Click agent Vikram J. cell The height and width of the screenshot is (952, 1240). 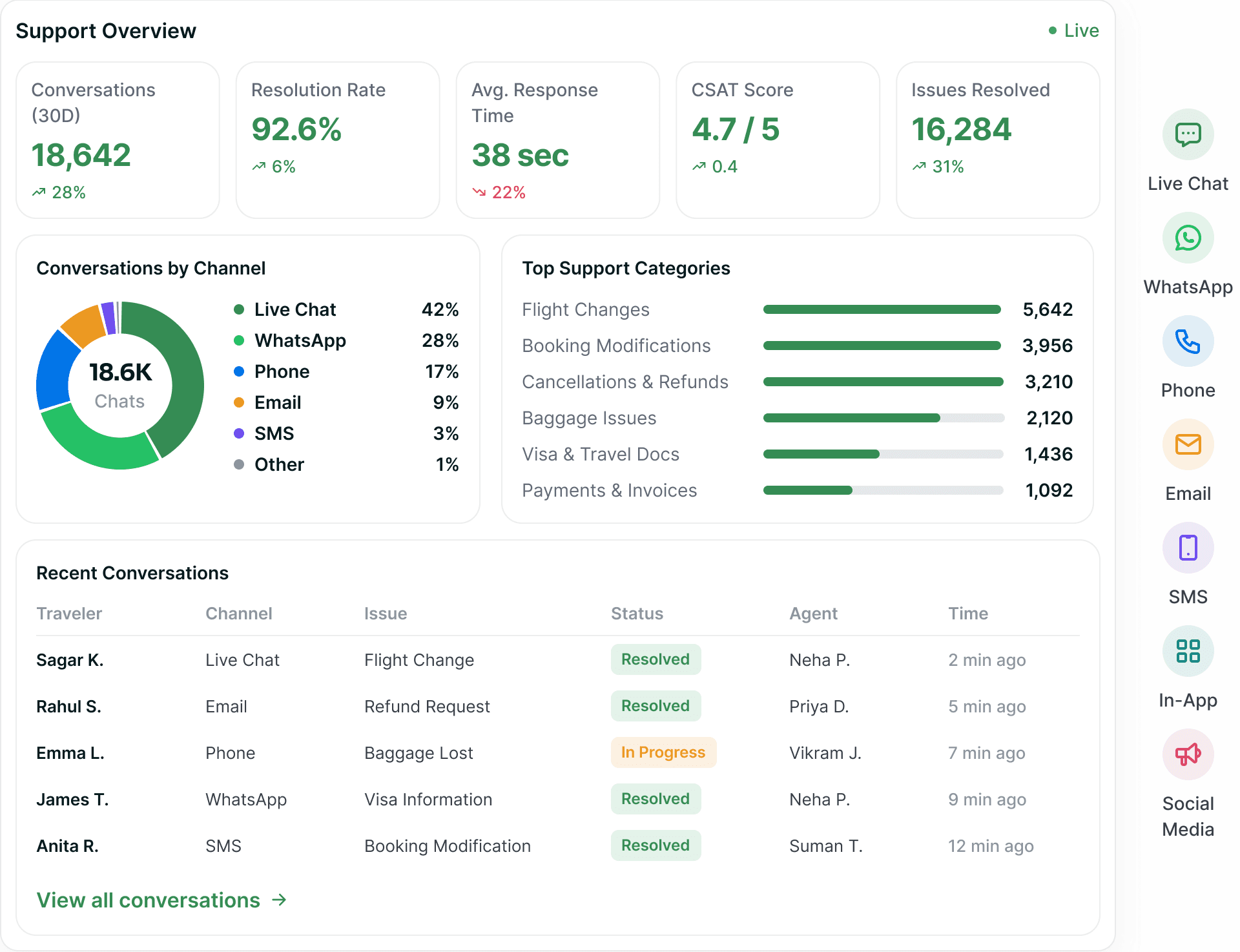click(825, 752)
